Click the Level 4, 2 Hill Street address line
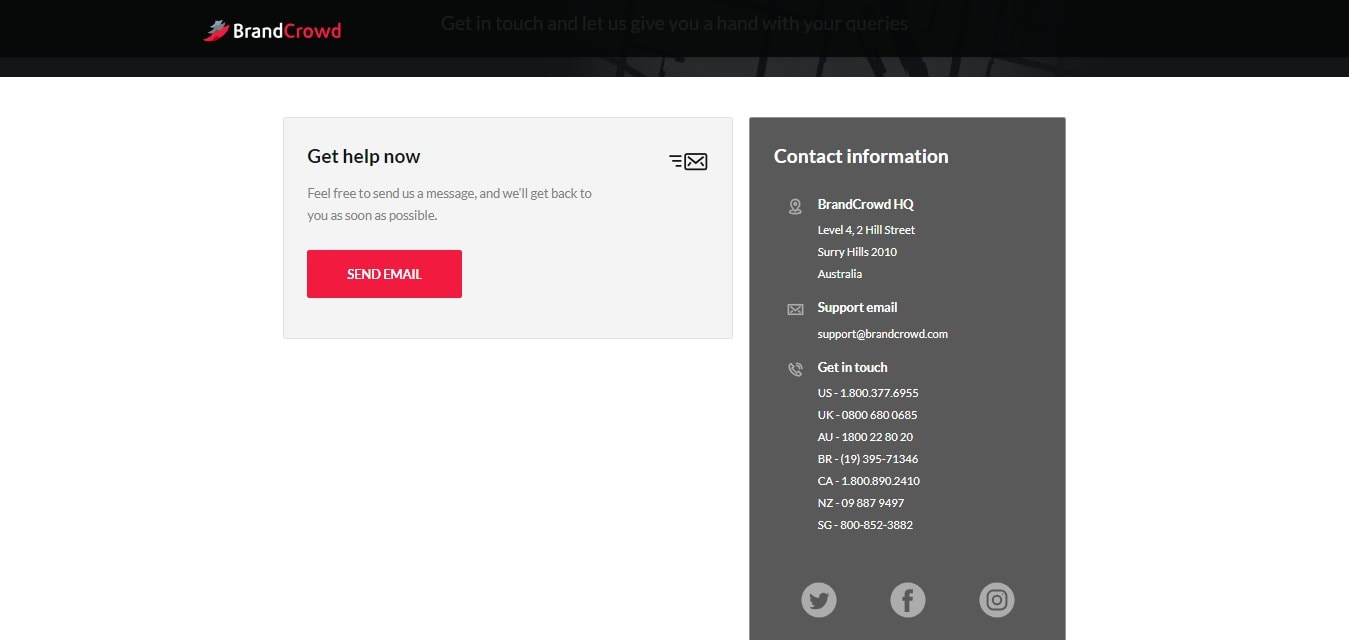1349x640 pixels. (x=866, y=230)
